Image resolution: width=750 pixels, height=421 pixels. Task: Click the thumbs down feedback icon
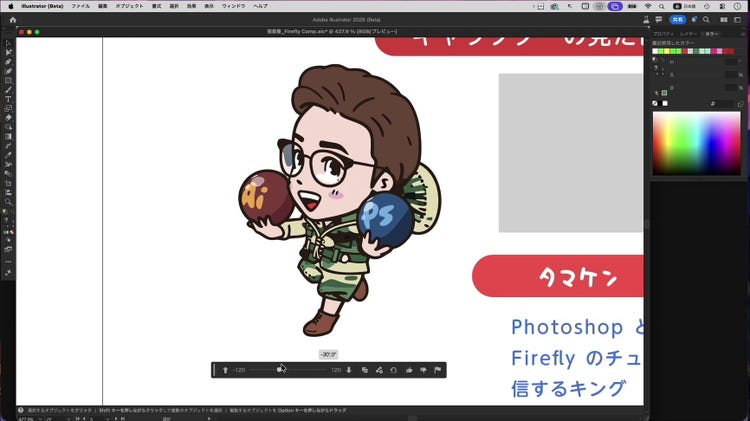point(423,370)
